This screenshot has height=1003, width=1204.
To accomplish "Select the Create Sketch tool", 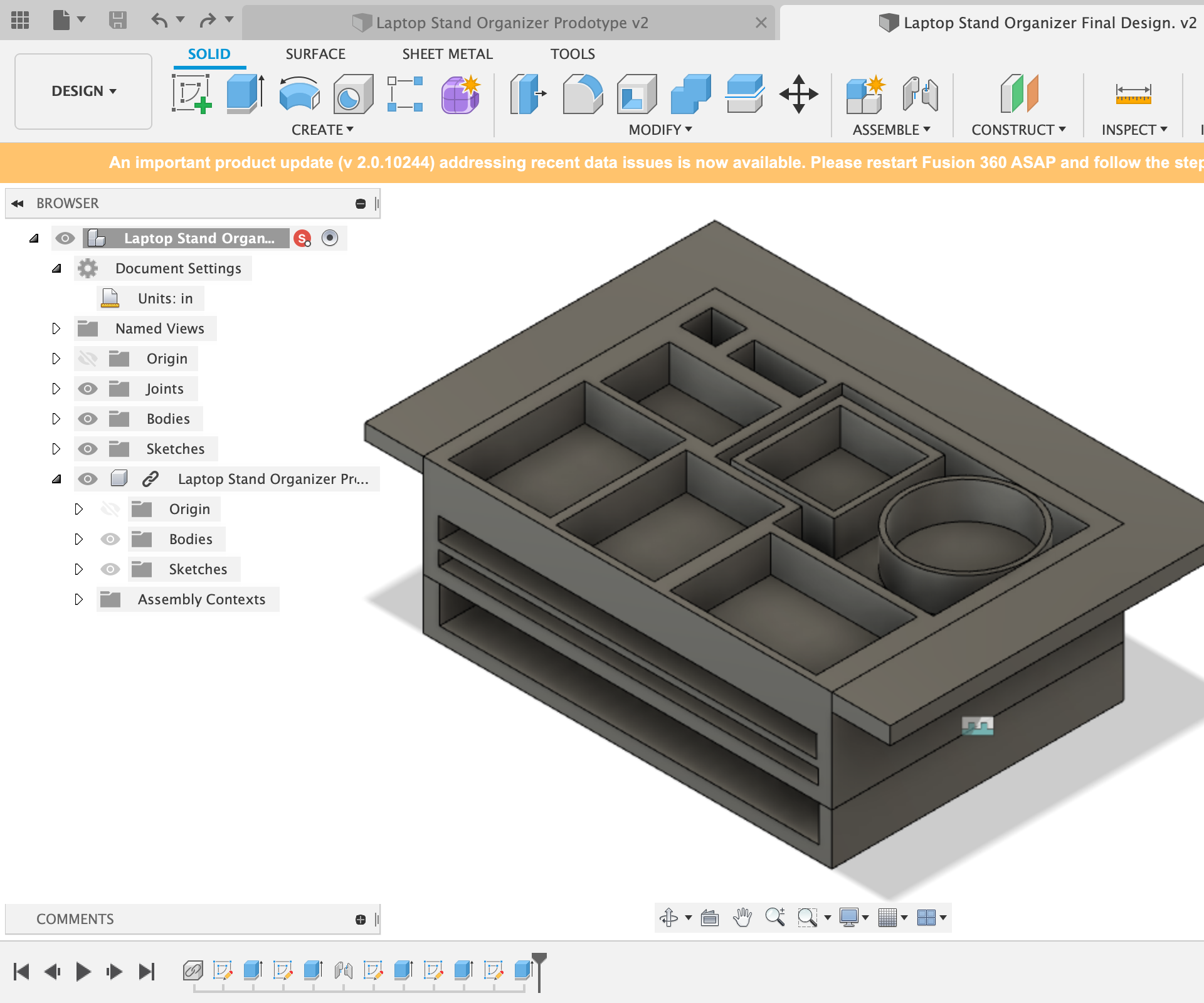I will (193, 94).
